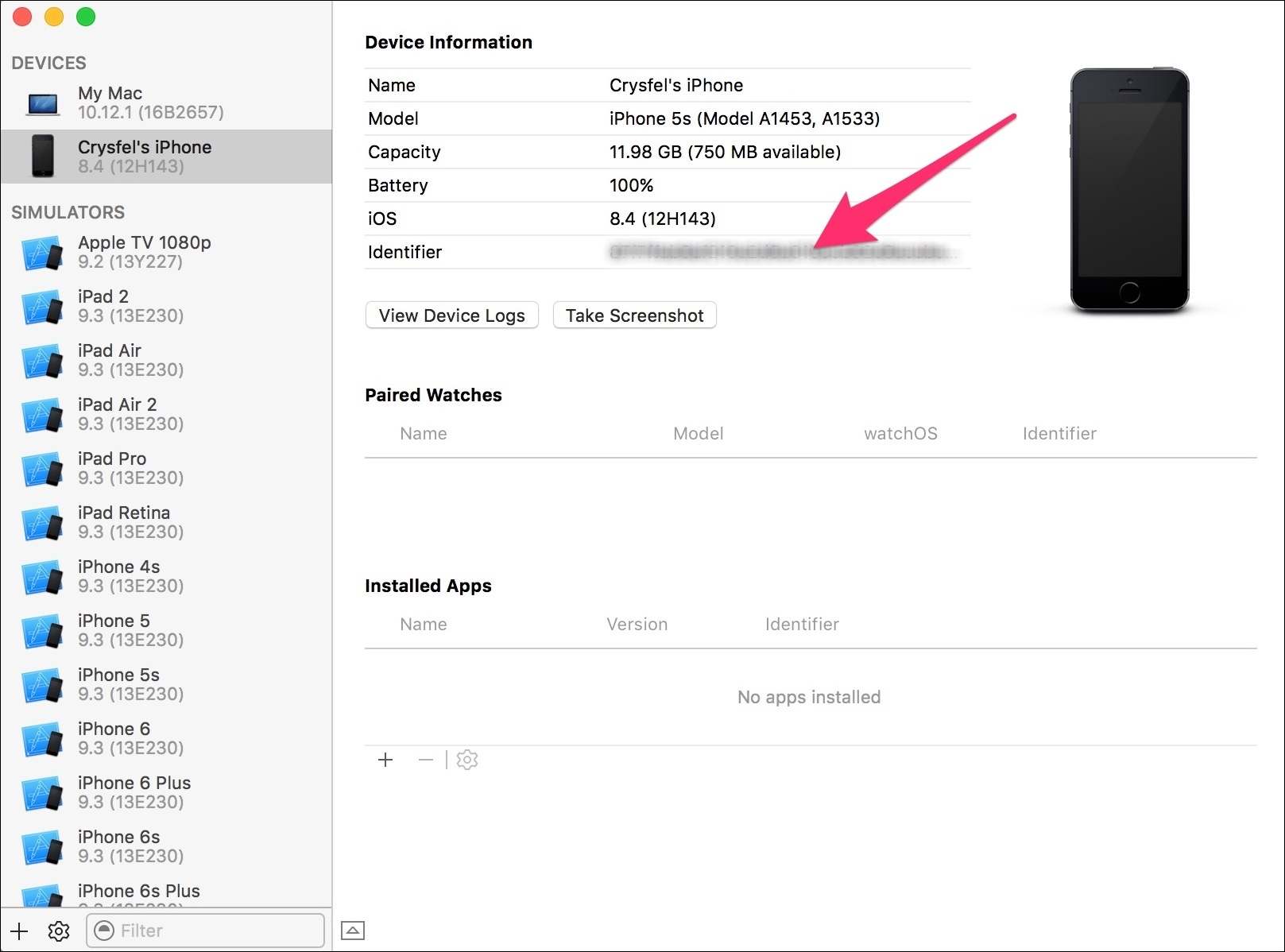
Task: Select the iPad Pro simulator icon
Action: pos(43,469)
